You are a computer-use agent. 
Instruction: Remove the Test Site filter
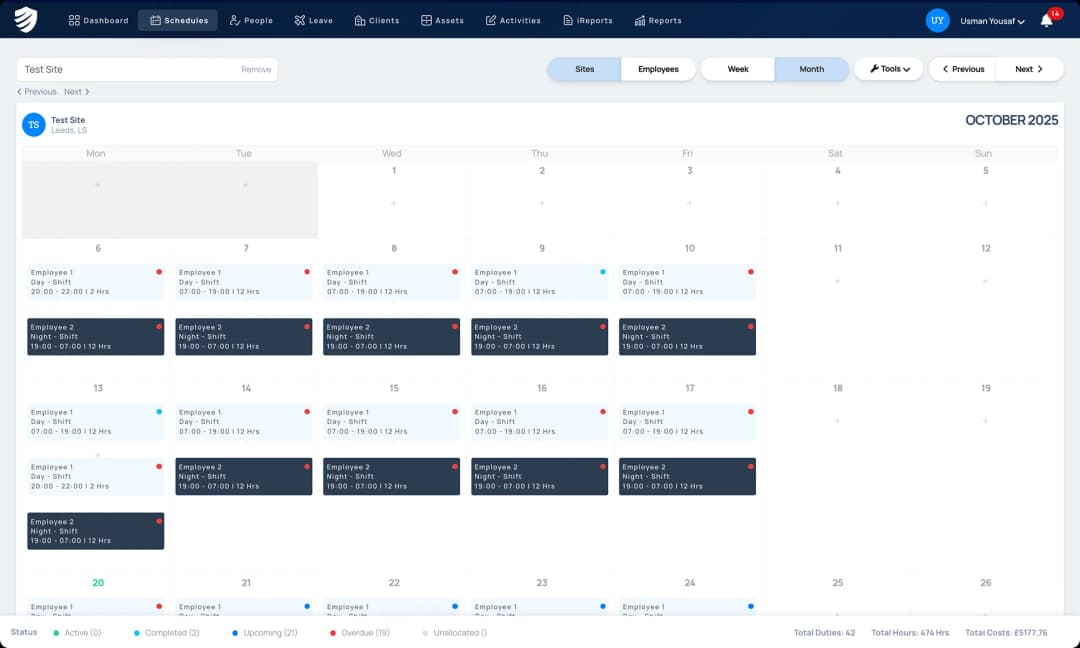click(x=256, y=70)
